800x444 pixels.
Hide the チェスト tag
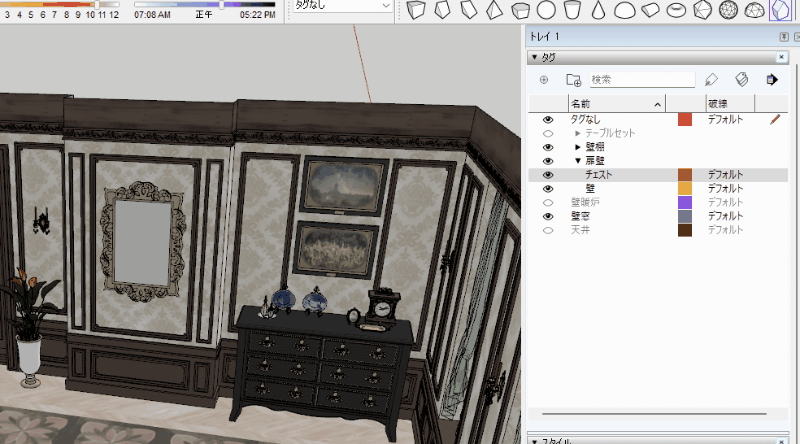tap(548, 175)
